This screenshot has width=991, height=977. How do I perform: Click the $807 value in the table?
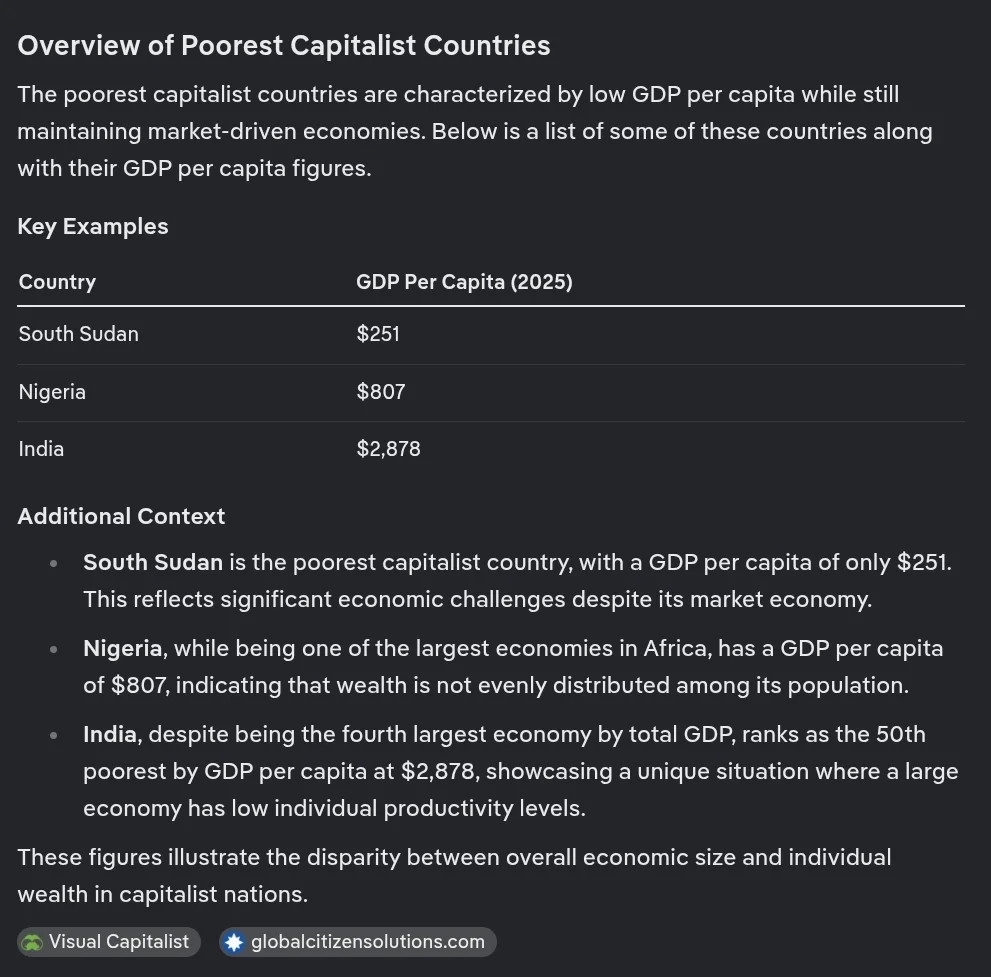(x=381, y=392)
